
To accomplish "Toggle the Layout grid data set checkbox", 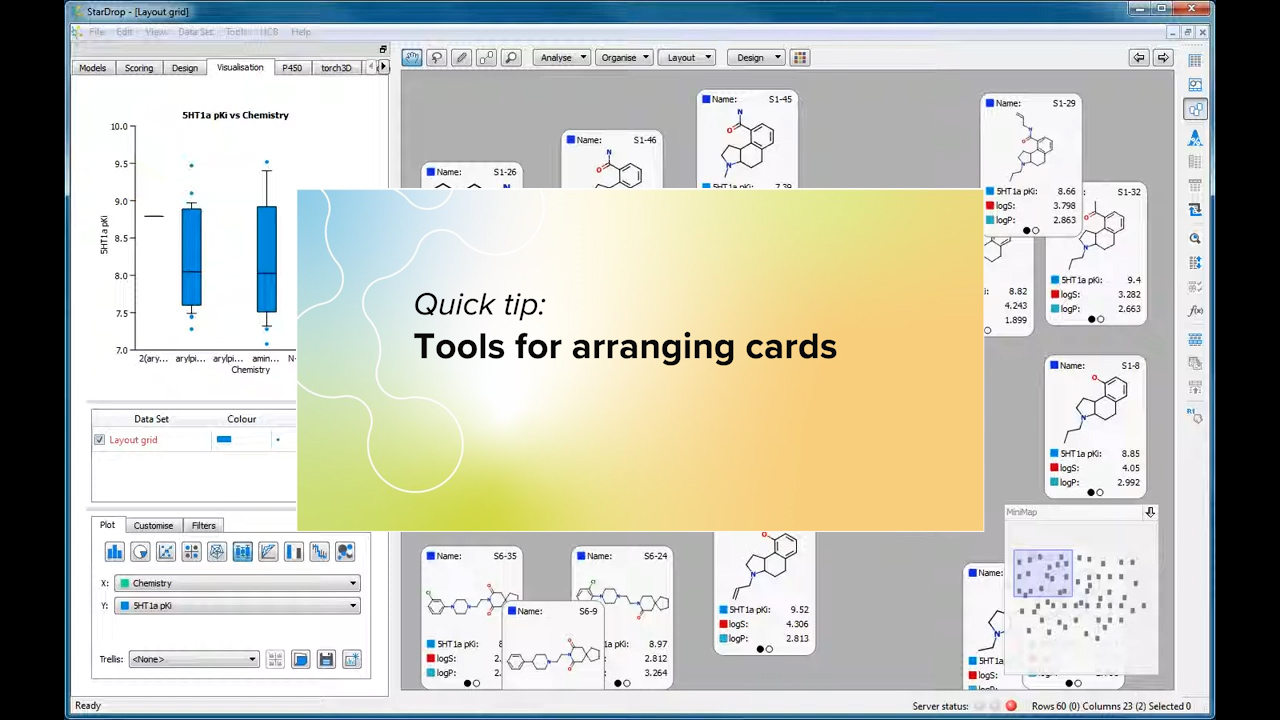I will coord(99,440).
